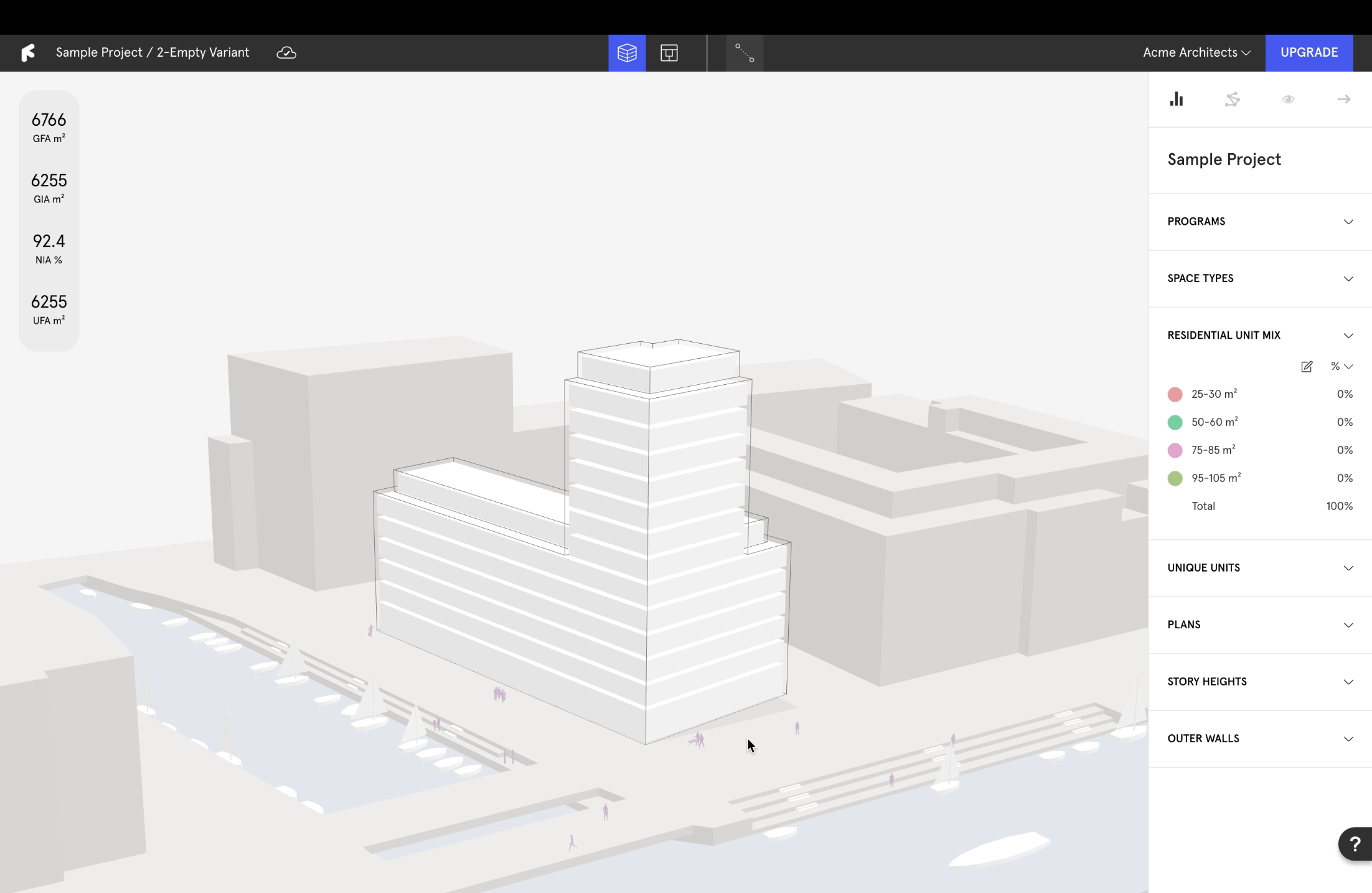Collapse sidebar with the arrow icon
This screenshot has width=1372, height=893.
click(x=1344, y=99)
